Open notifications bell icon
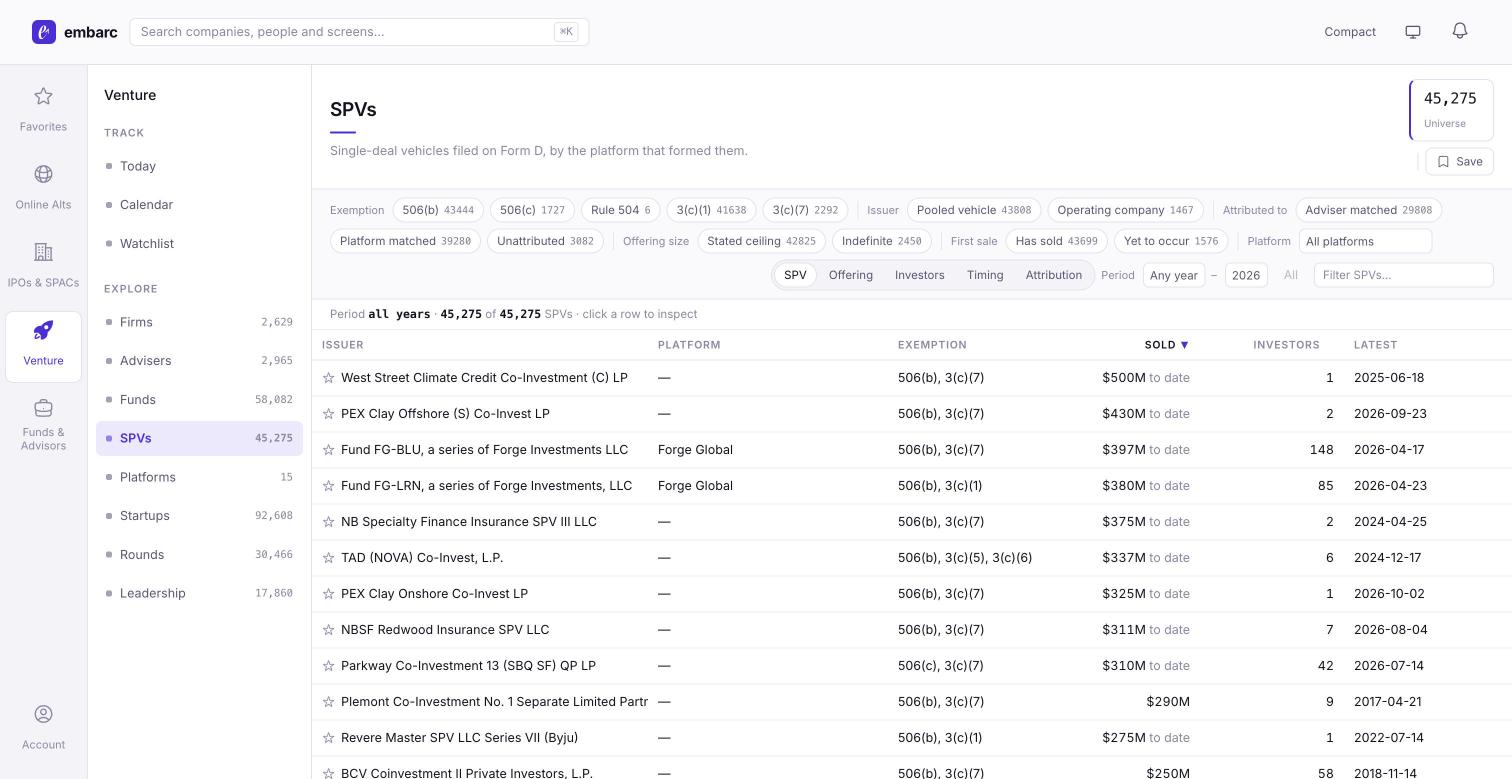The height and width of the screenshot is (779, 1512). click(x=1460, y=31)
